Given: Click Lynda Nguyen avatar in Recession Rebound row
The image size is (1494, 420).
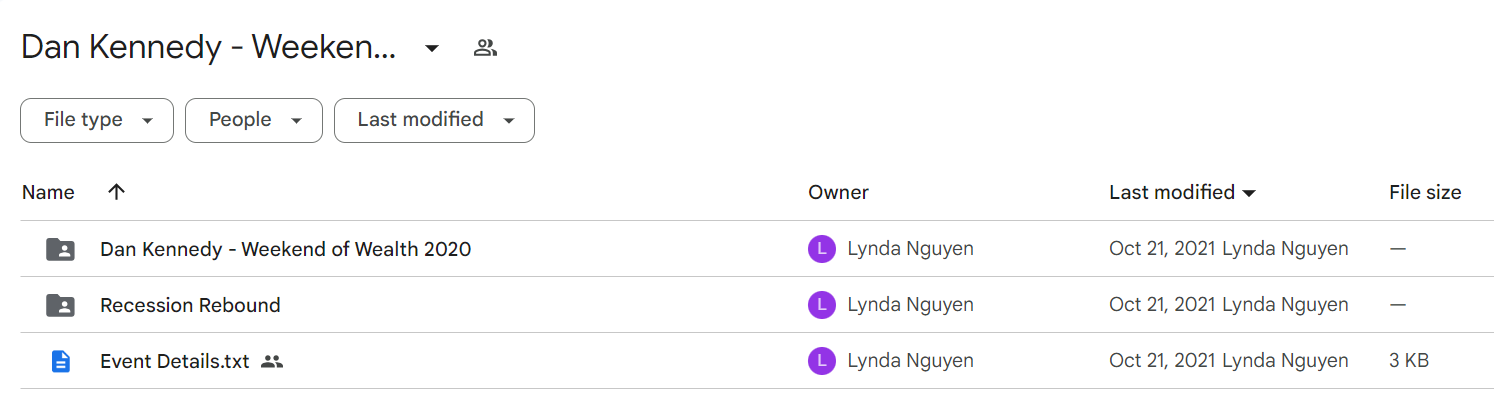Looking at the screenshot, I should tap(821, 305).
